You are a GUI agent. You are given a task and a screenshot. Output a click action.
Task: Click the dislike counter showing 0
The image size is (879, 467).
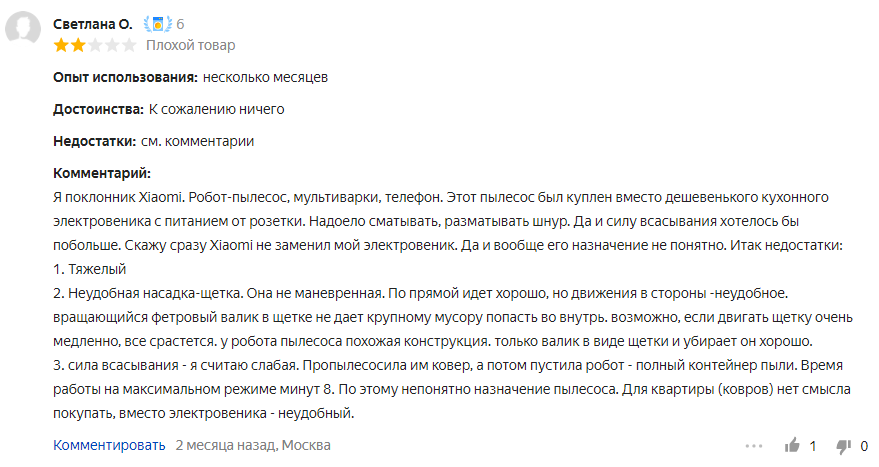pyautogui.click(x=864, y=446)
